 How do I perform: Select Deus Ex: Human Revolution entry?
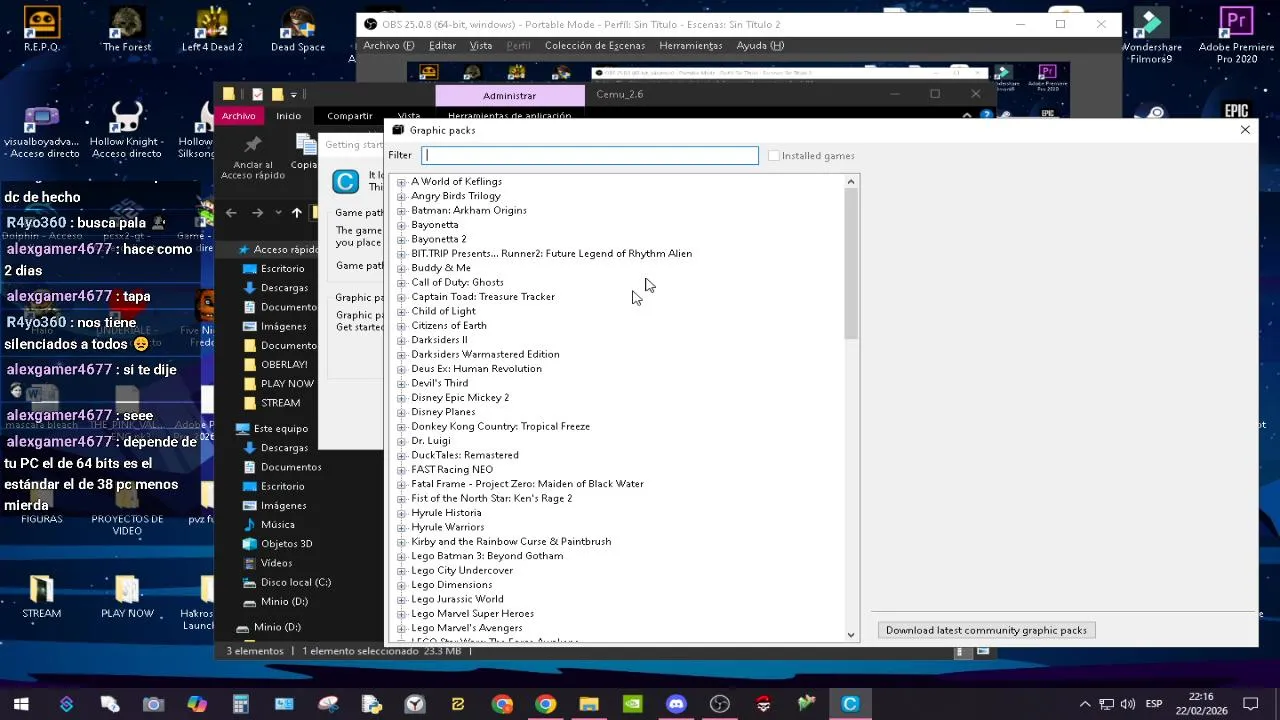tap(476, 369)
